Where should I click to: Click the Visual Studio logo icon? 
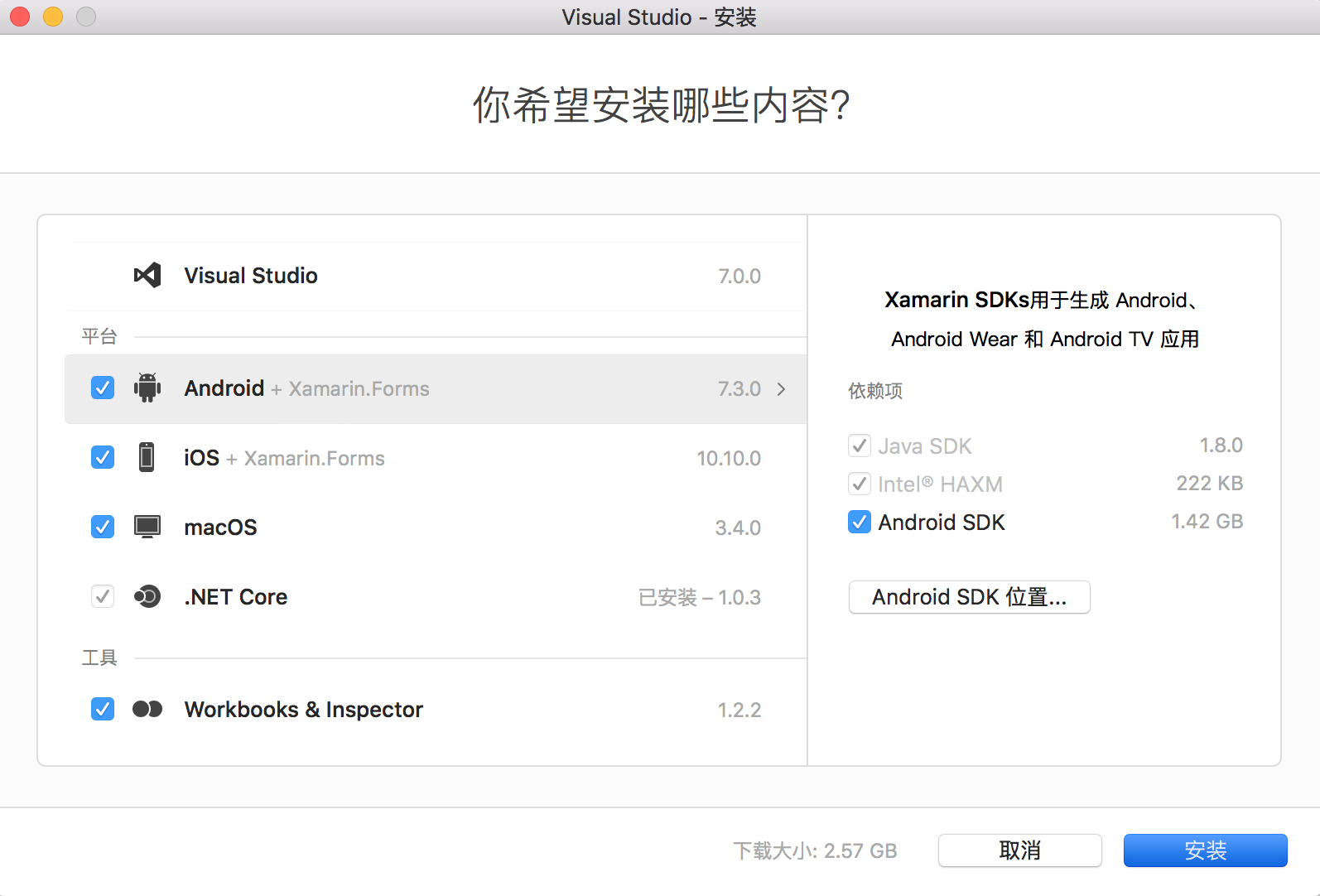point(147,275)
